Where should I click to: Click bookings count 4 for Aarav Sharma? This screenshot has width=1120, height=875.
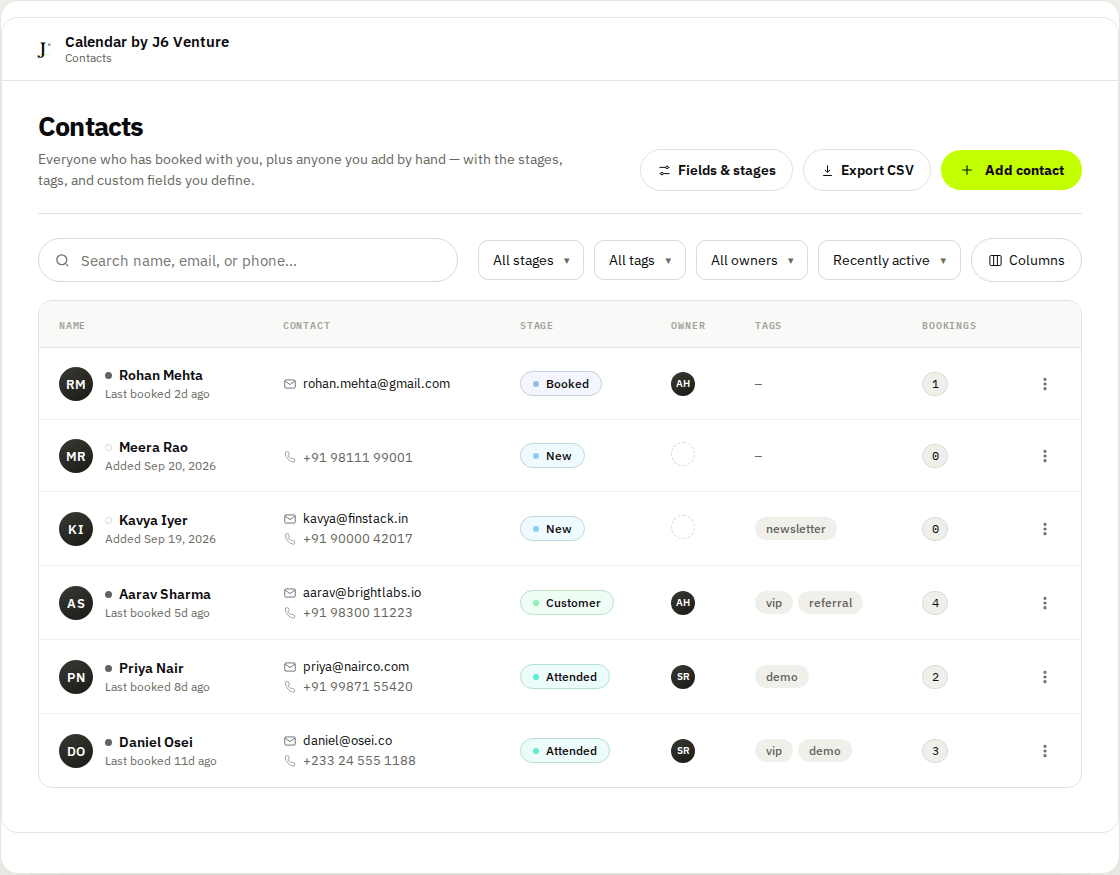coord(935,603)
